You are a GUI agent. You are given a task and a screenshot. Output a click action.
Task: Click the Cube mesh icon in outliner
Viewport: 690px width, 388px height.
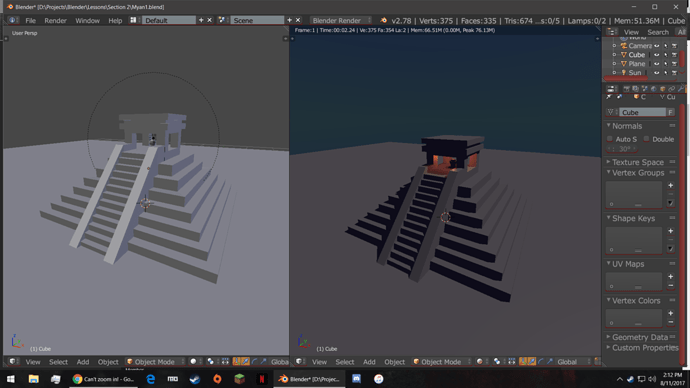(x=624, y=55)
